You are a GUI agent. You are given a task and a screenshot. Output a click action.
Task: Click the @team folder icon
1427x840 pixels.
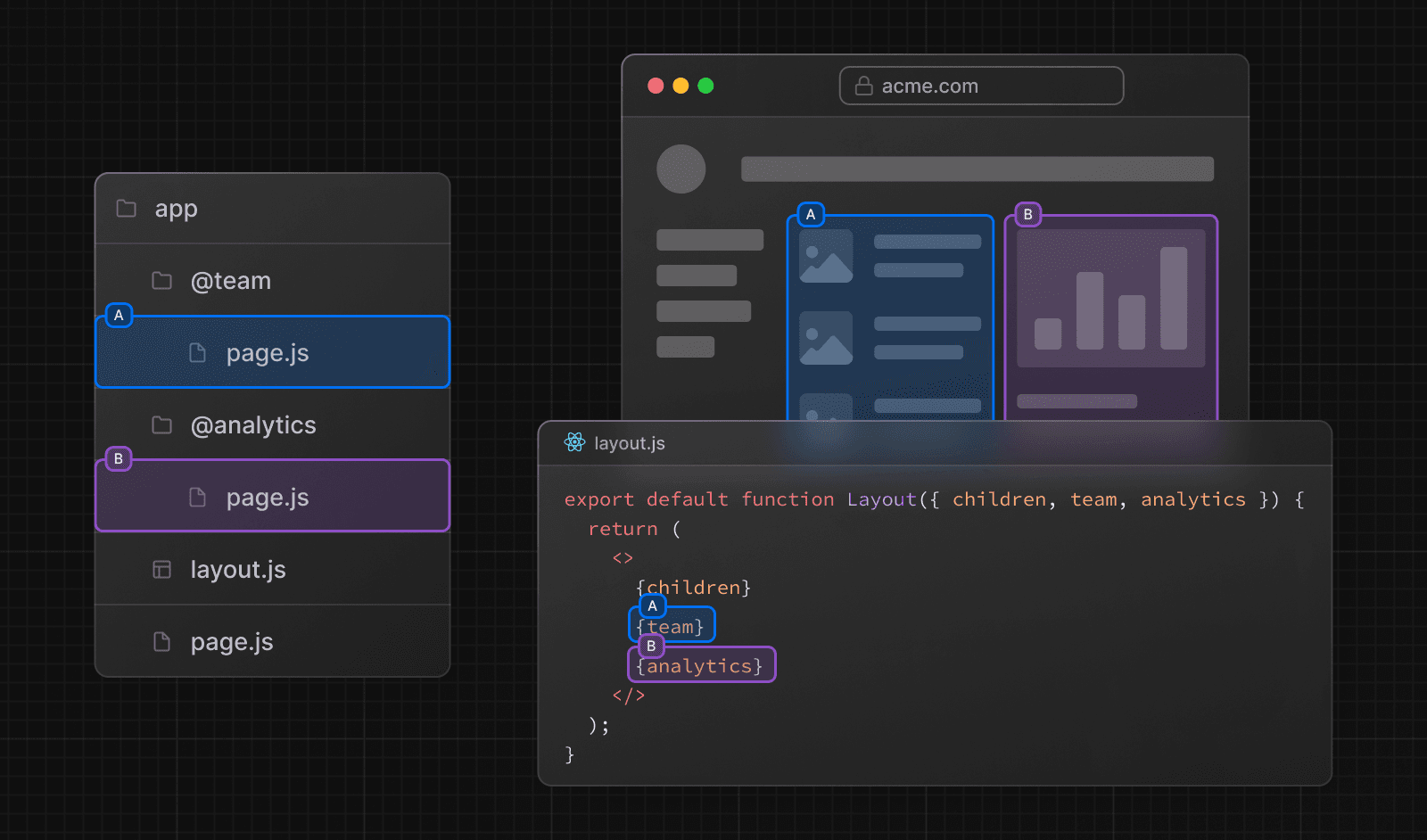tap(161, 281)
